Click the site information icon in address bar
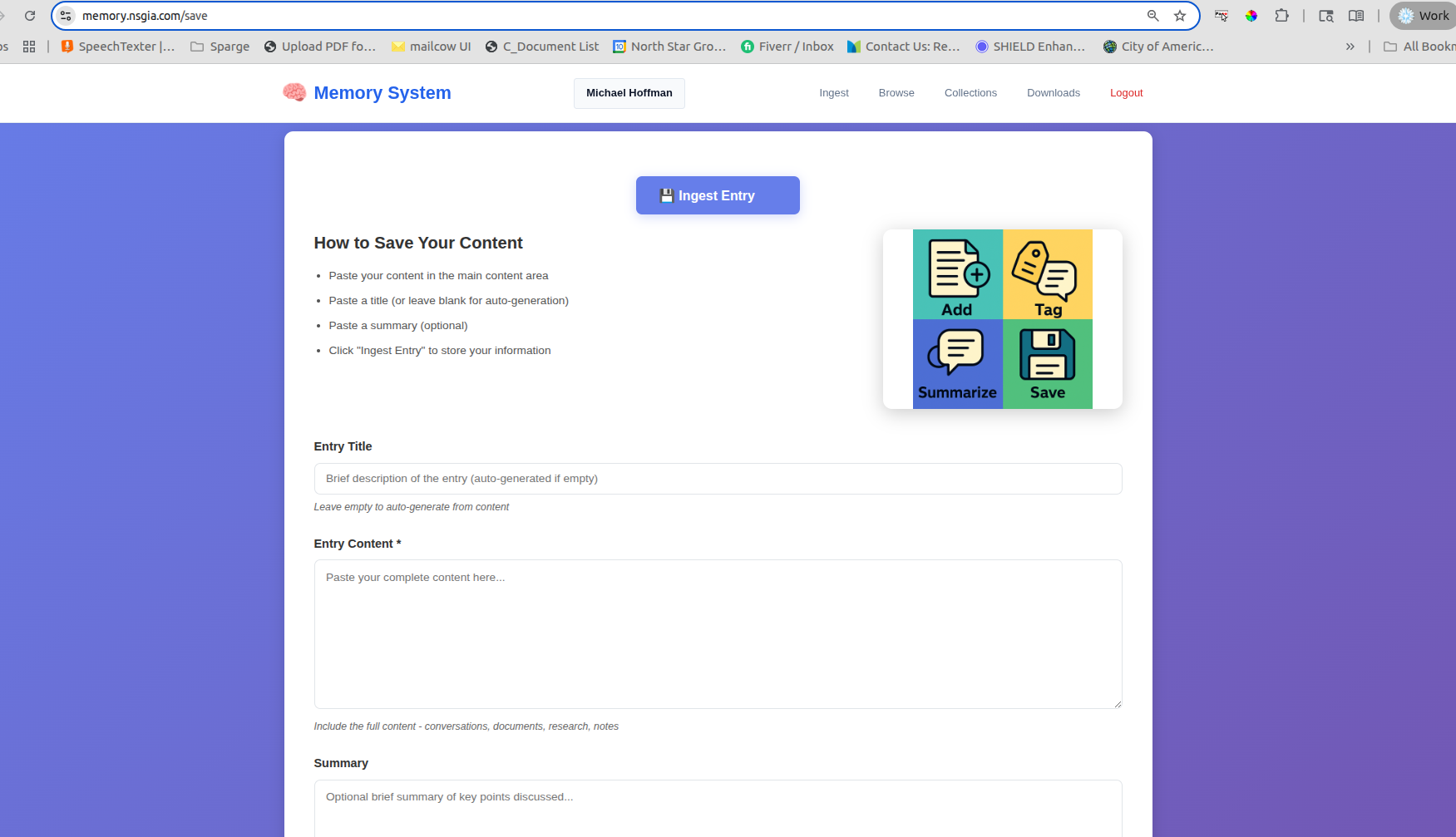The width and height of the screenshot is (1456, 837). click(67, 16)
